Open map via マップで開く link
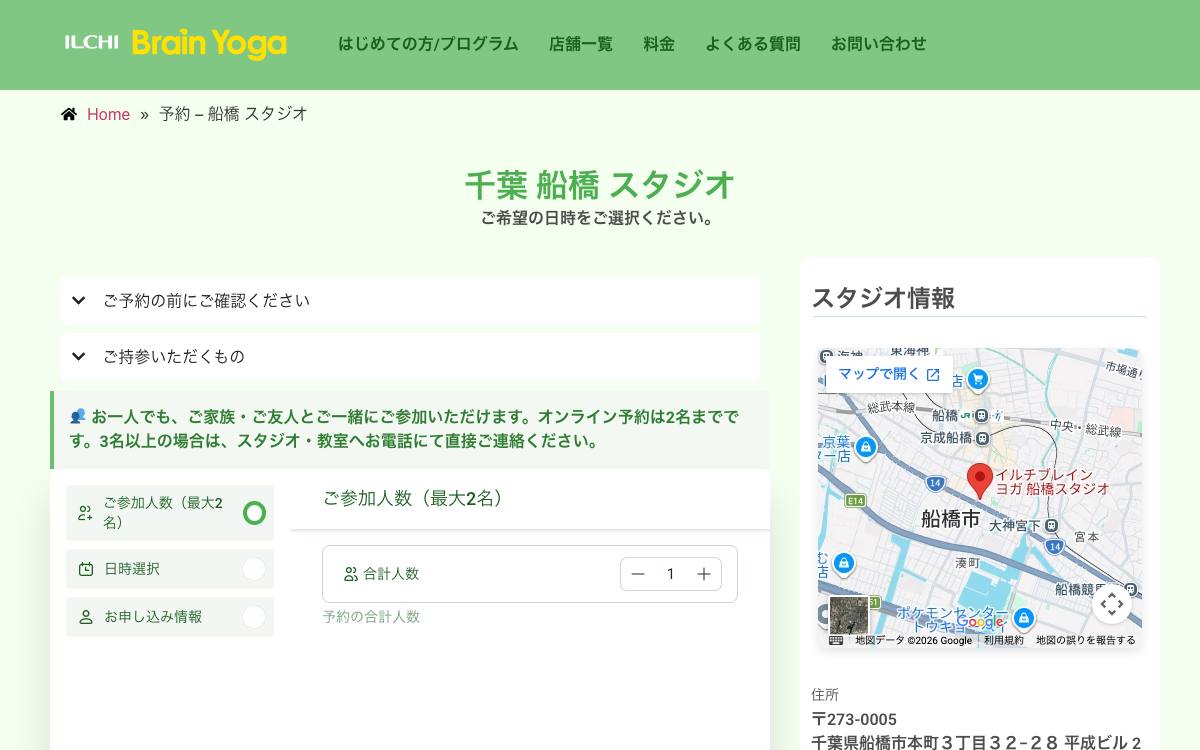The height and width of the screenshot is (750, 1200). click(889, 374)
